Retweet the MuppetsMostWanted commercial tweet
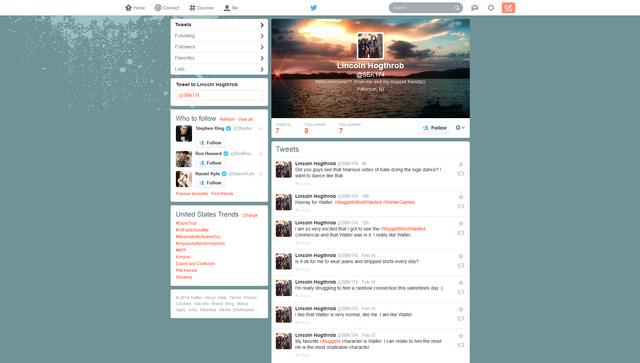Image resolution: width=640 pixels, height=363 pixels. [461, 233]
